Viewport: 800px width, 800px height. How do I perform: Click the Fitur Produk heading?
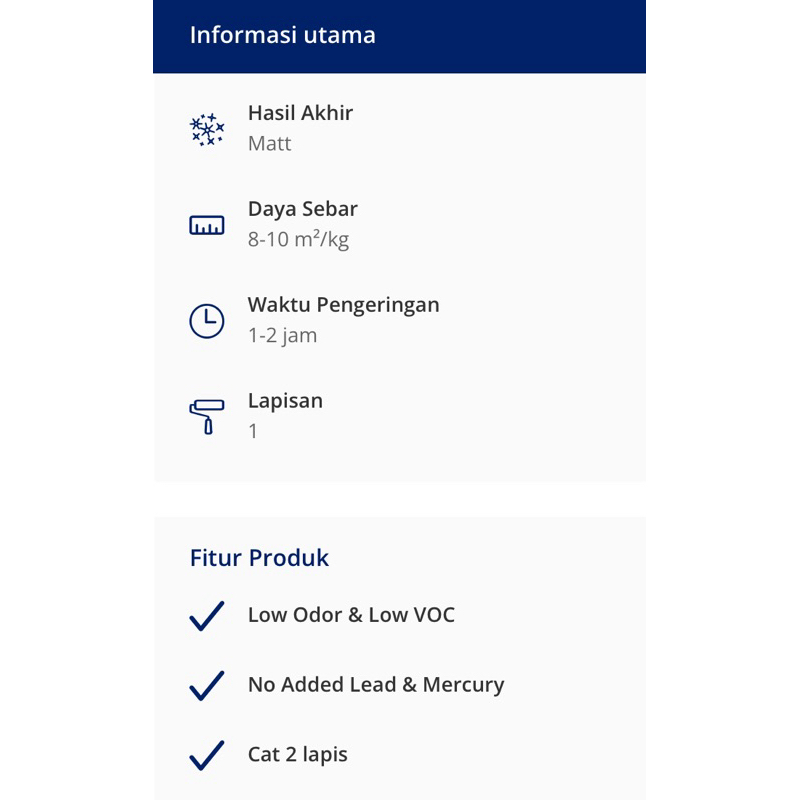tap(259, 558)
